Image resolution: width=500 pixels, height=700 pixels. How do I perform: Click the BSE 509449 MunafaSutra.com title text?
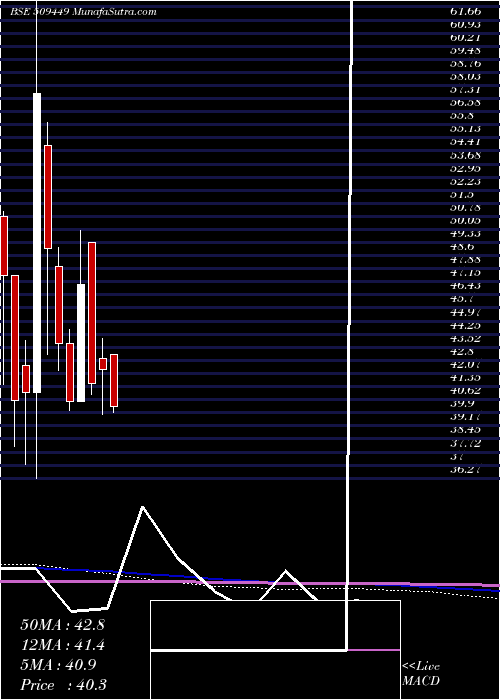coord(83,12)
